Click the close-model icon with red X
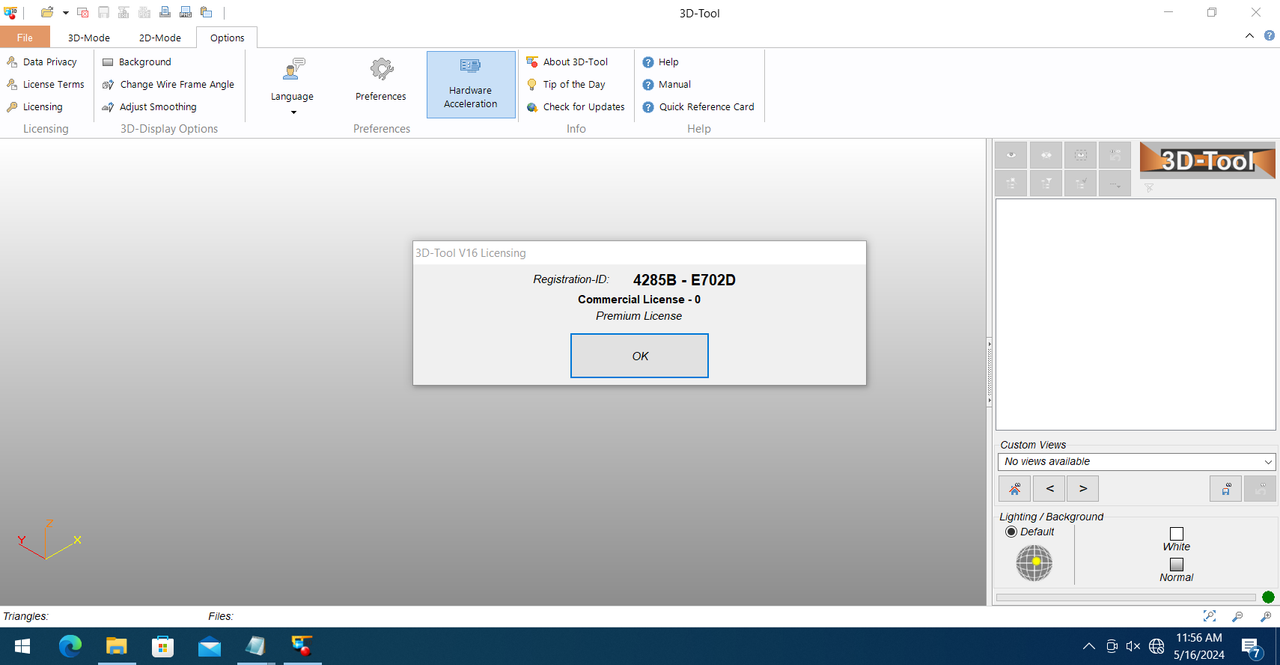This screenshot has width=1280, height=665. [x=83, y=13]
